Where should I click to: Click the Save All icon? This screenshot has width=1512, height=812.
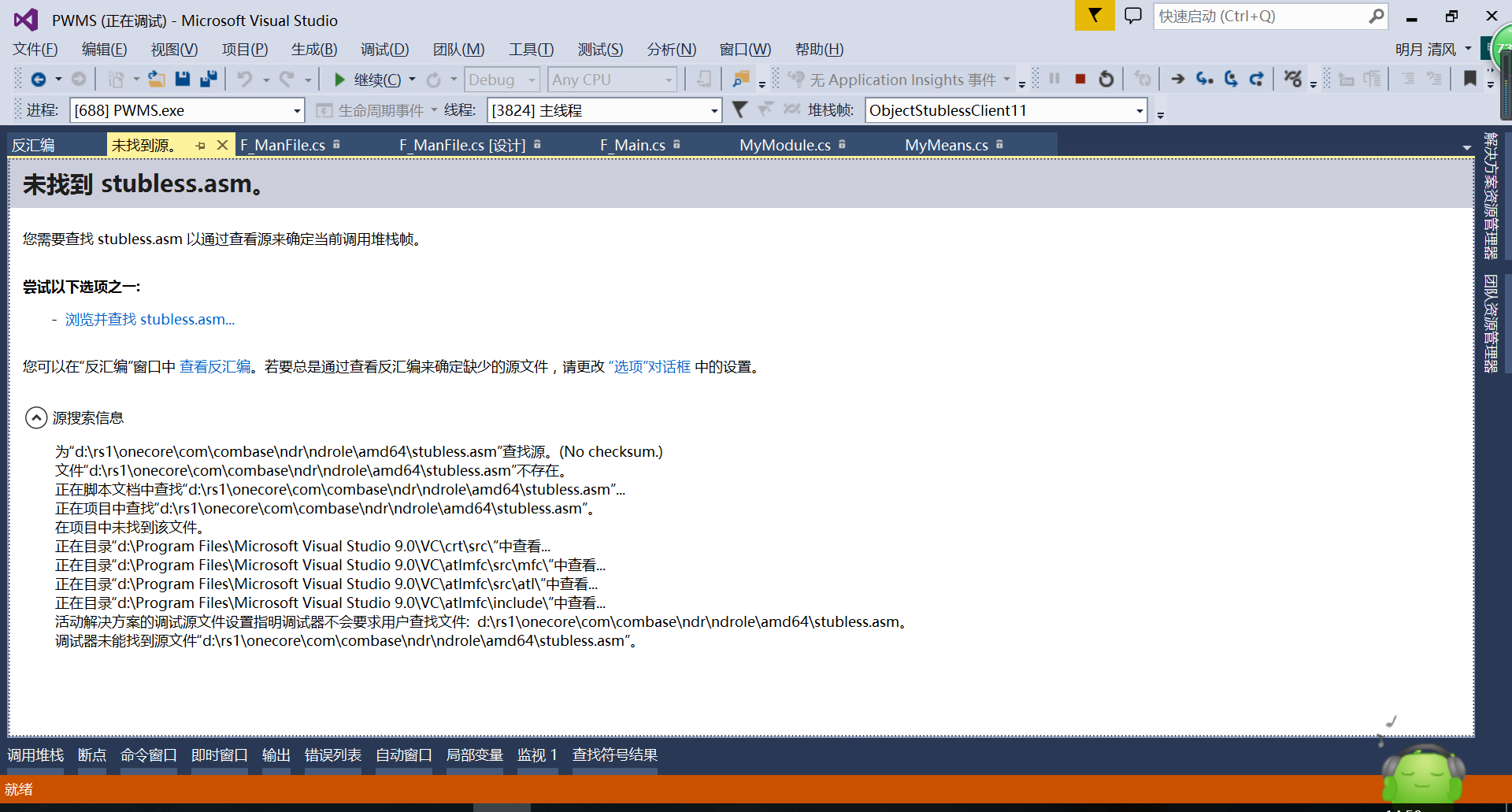209,80
